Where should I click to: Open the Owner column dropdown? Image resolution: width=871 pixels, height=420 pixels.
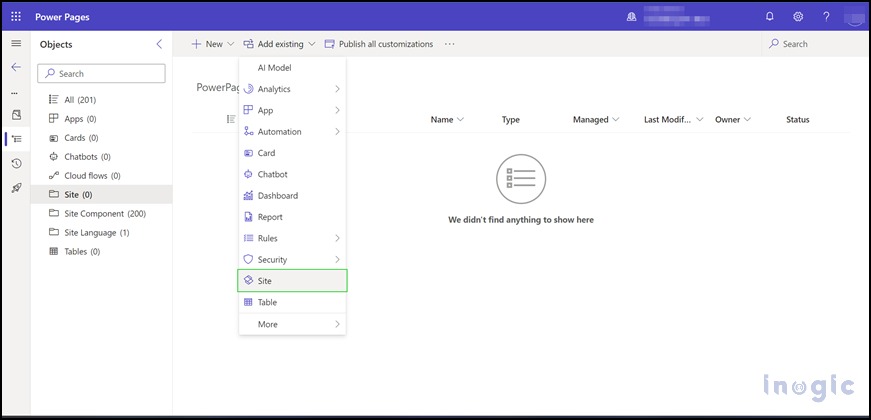[x=733, y=119]
